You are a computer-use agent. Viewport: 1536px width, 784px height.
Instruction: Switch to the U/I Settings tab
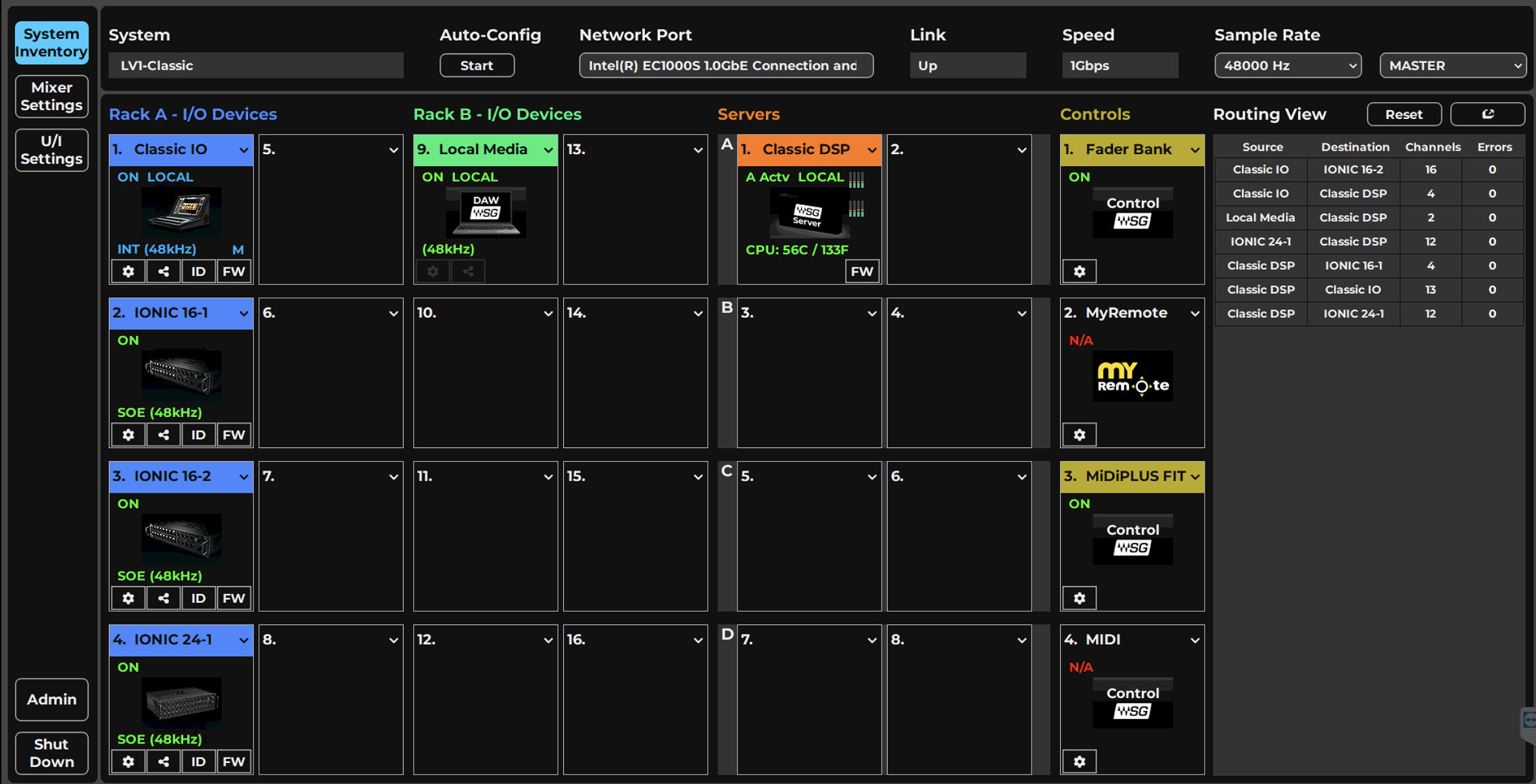coord(51,150)
